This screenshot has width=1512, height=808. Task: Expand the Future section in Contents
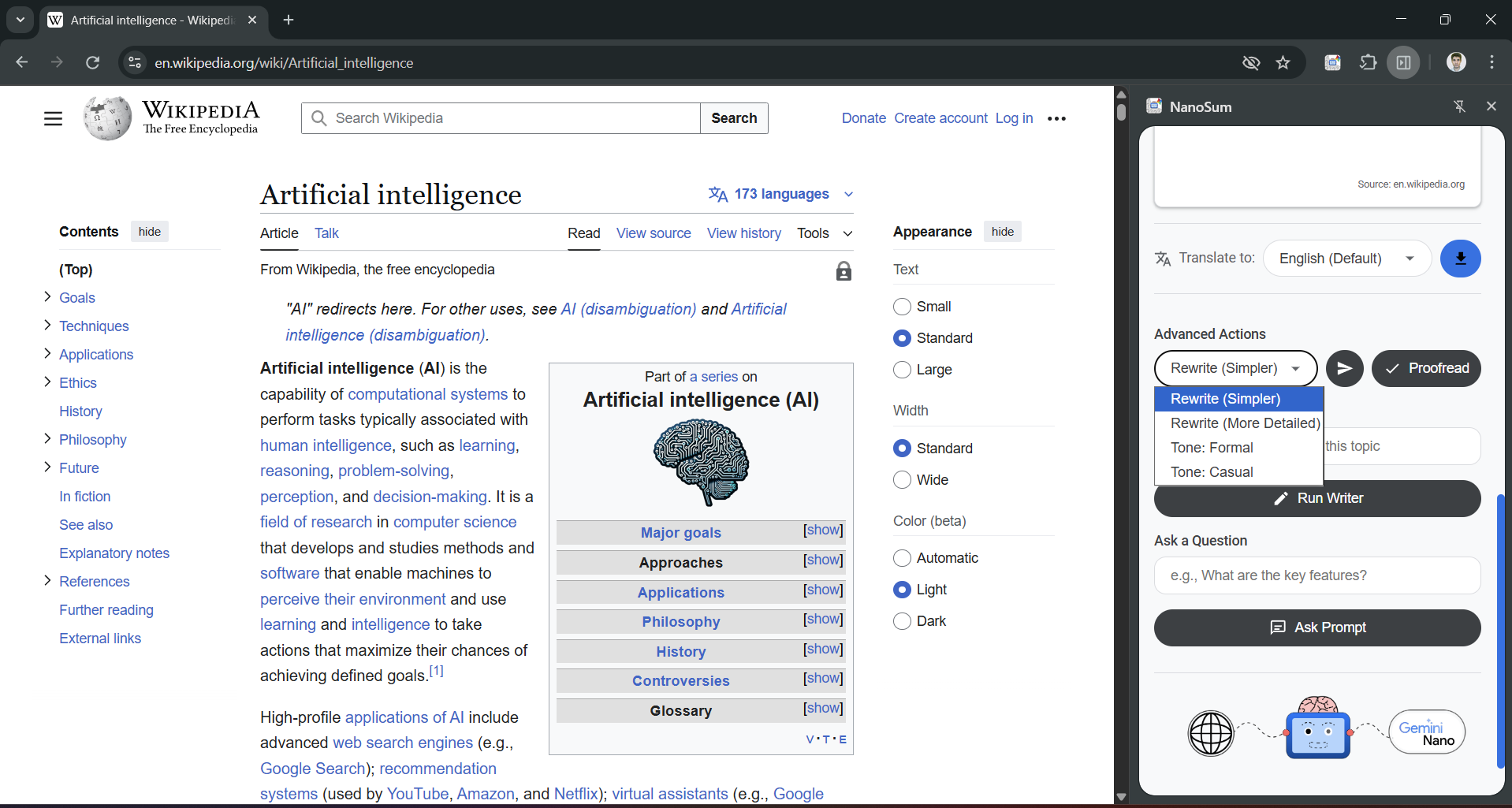pos(47,467)
